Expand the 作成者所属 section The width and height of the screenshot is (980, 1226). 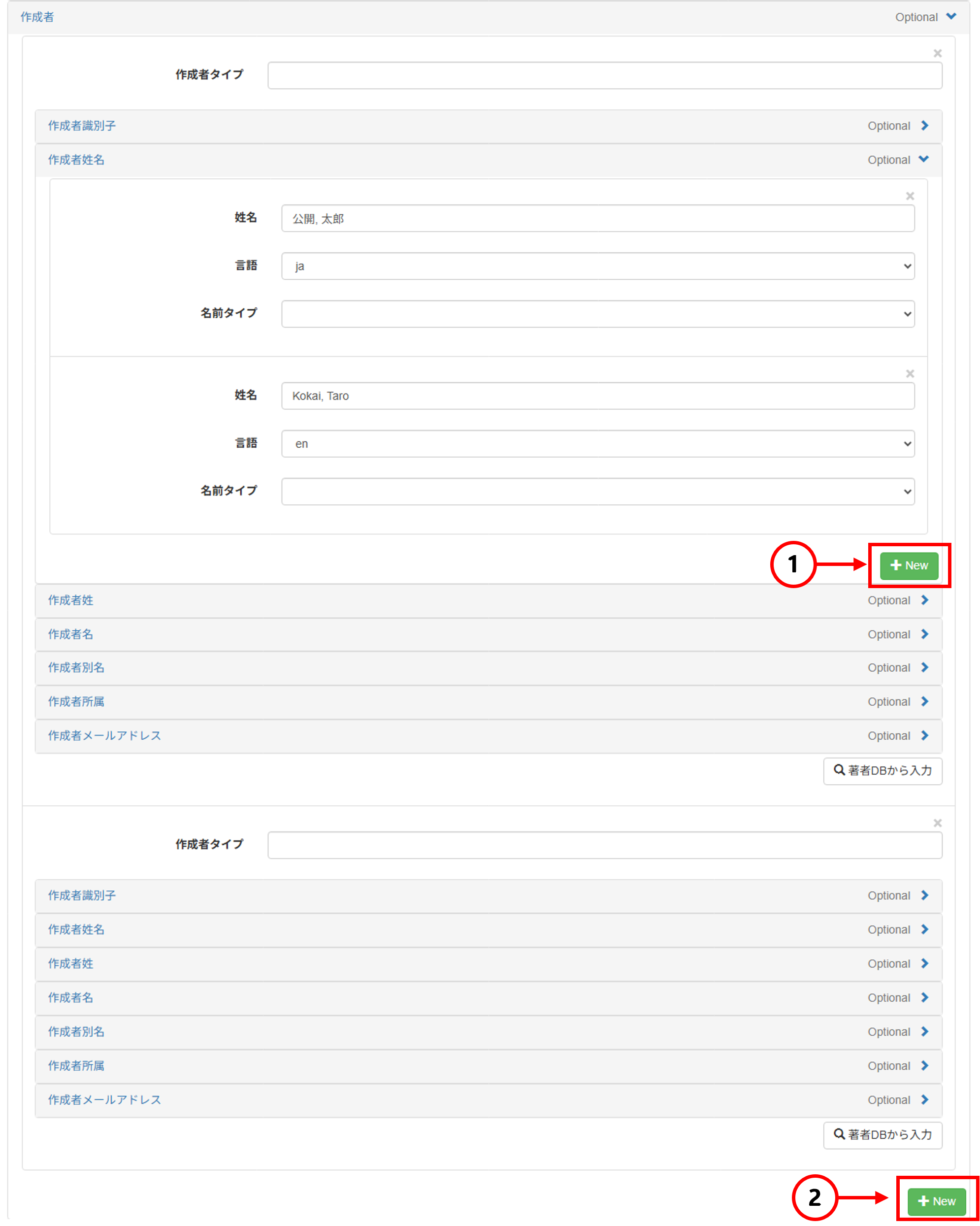[925, 702]
